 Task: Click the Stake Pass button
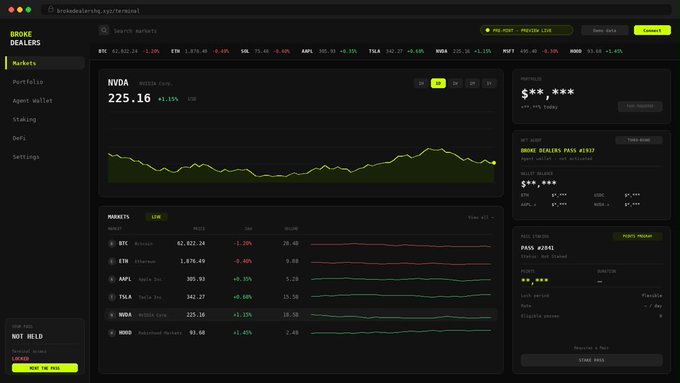pos(592,360)
